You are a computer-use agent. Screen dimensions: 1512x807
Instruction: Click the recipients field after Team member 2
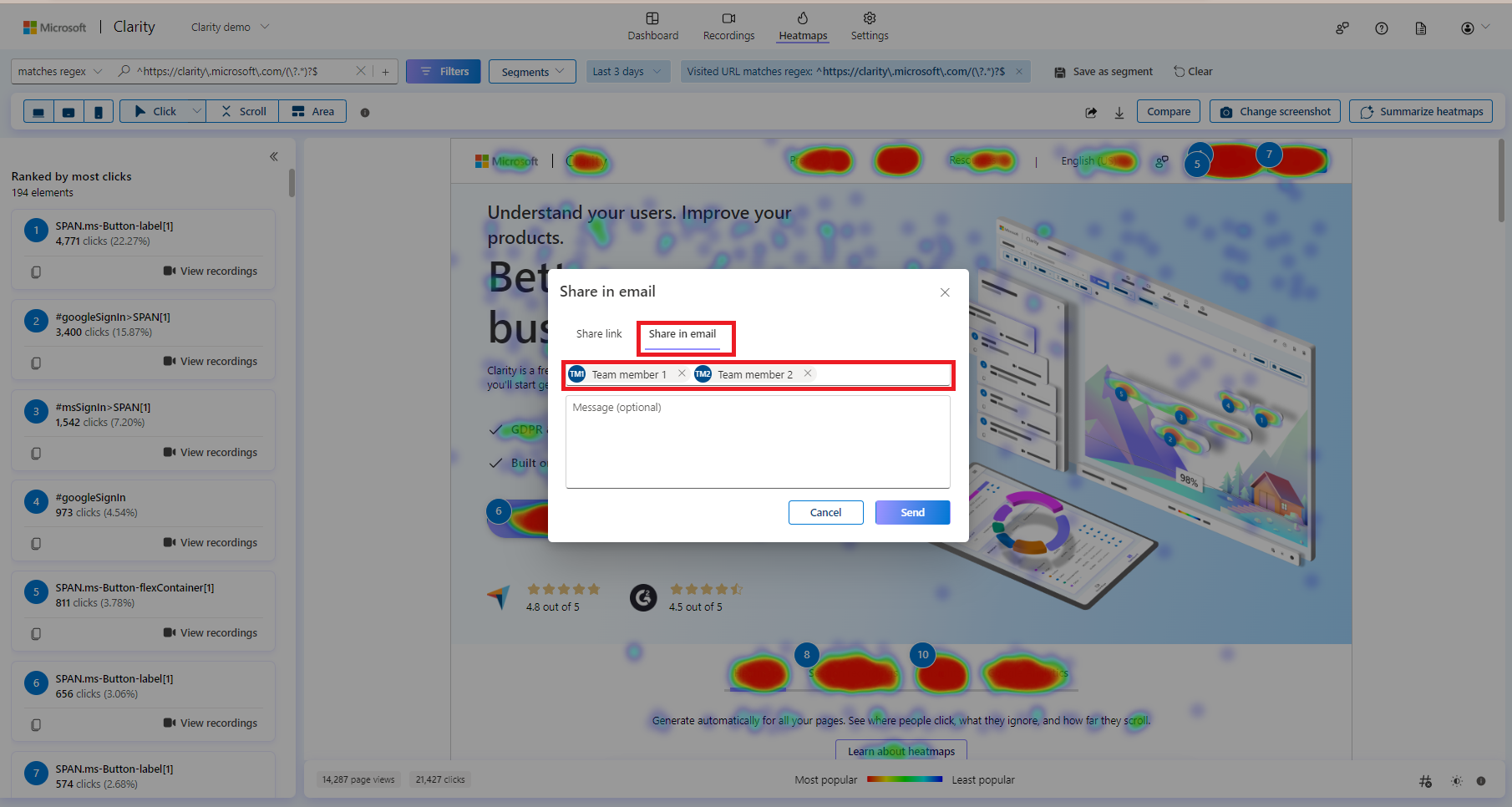pyautogui.click(x=882, y=374)
